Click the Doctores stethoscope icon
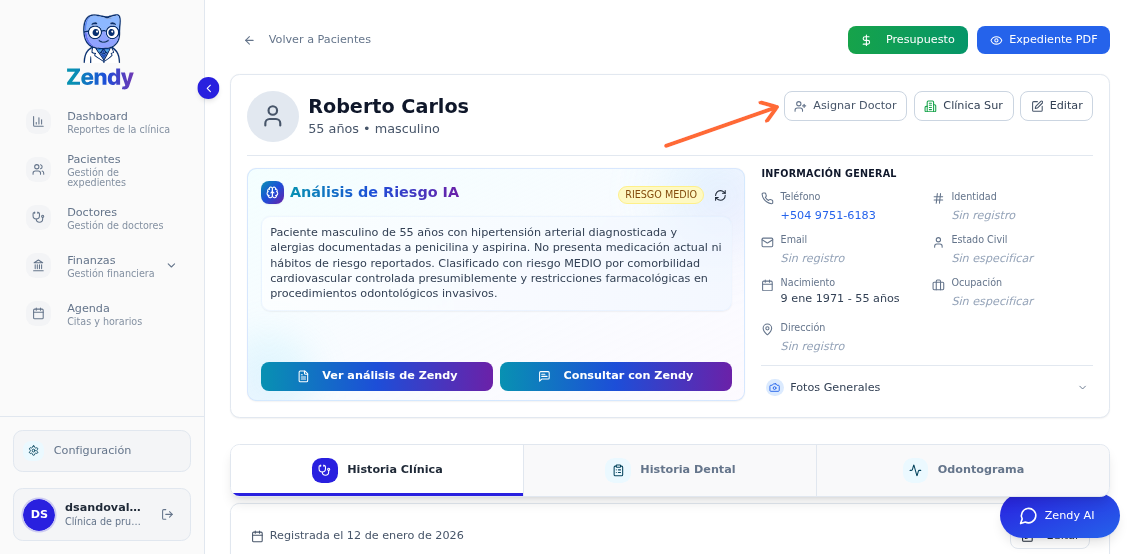The image size is (1136, 554). [x=38, y=217]
